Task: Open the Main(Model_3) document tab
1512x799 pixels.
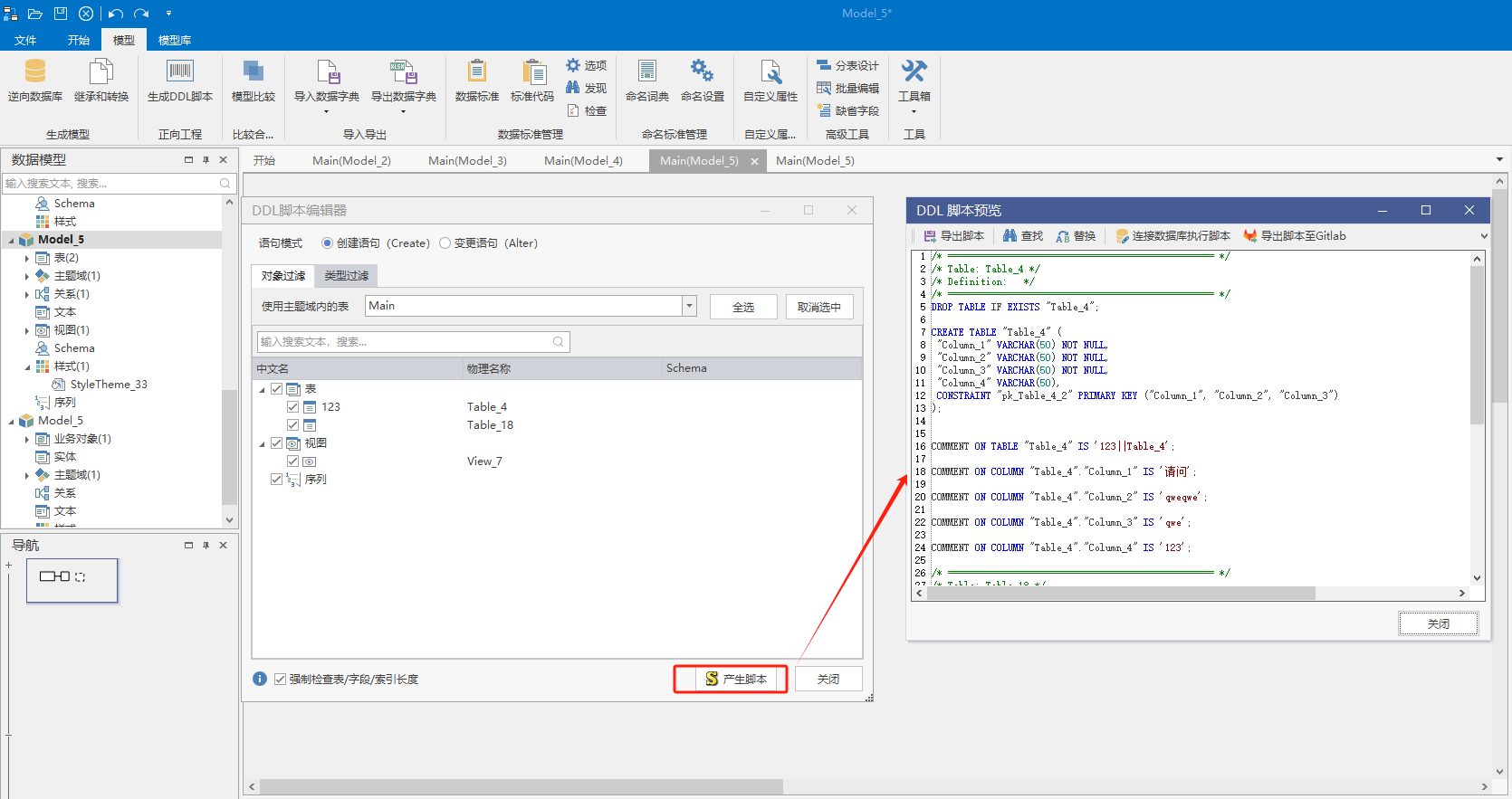Action: [467, 161]
